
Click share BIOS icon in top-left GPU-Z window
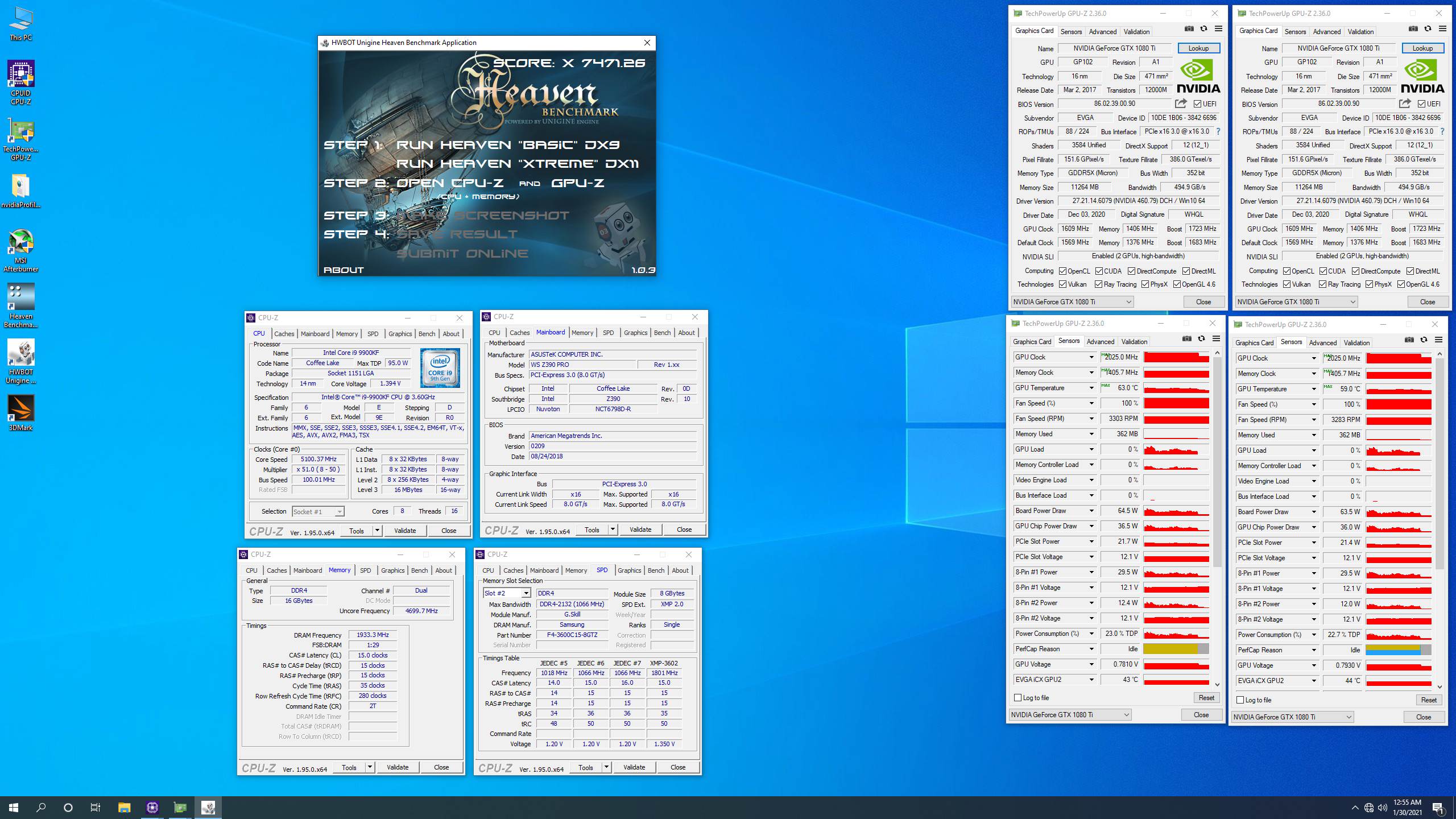tap(1181, 104)
